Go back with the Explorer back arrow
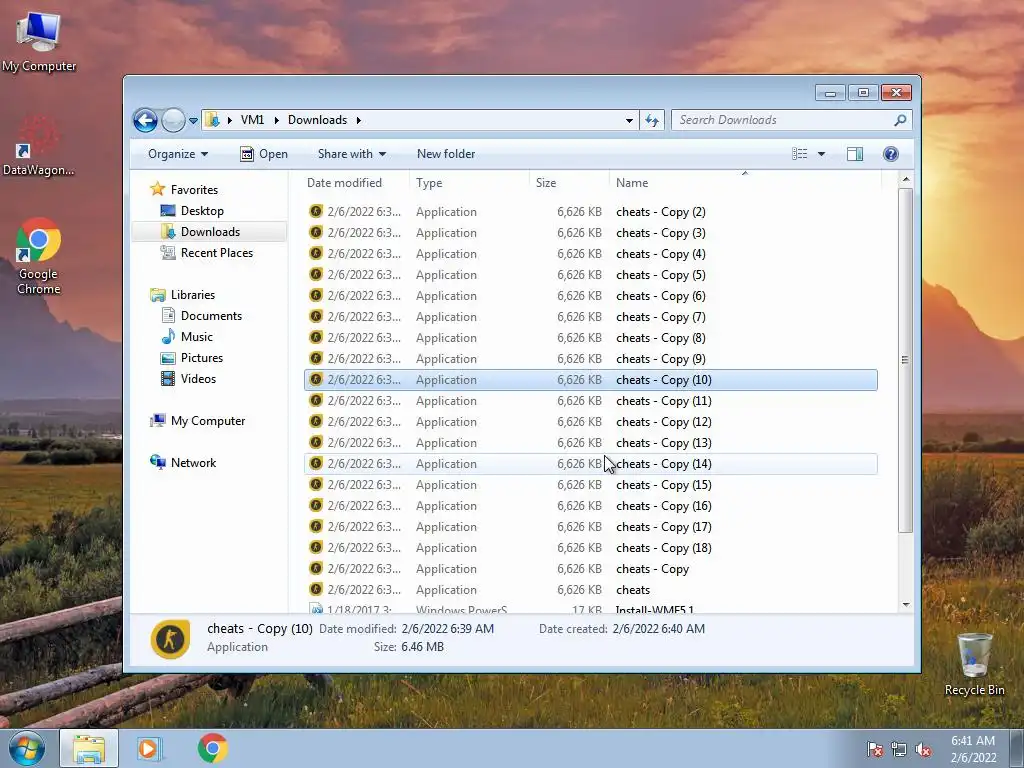1024x768 pixels. click(145, 120)
